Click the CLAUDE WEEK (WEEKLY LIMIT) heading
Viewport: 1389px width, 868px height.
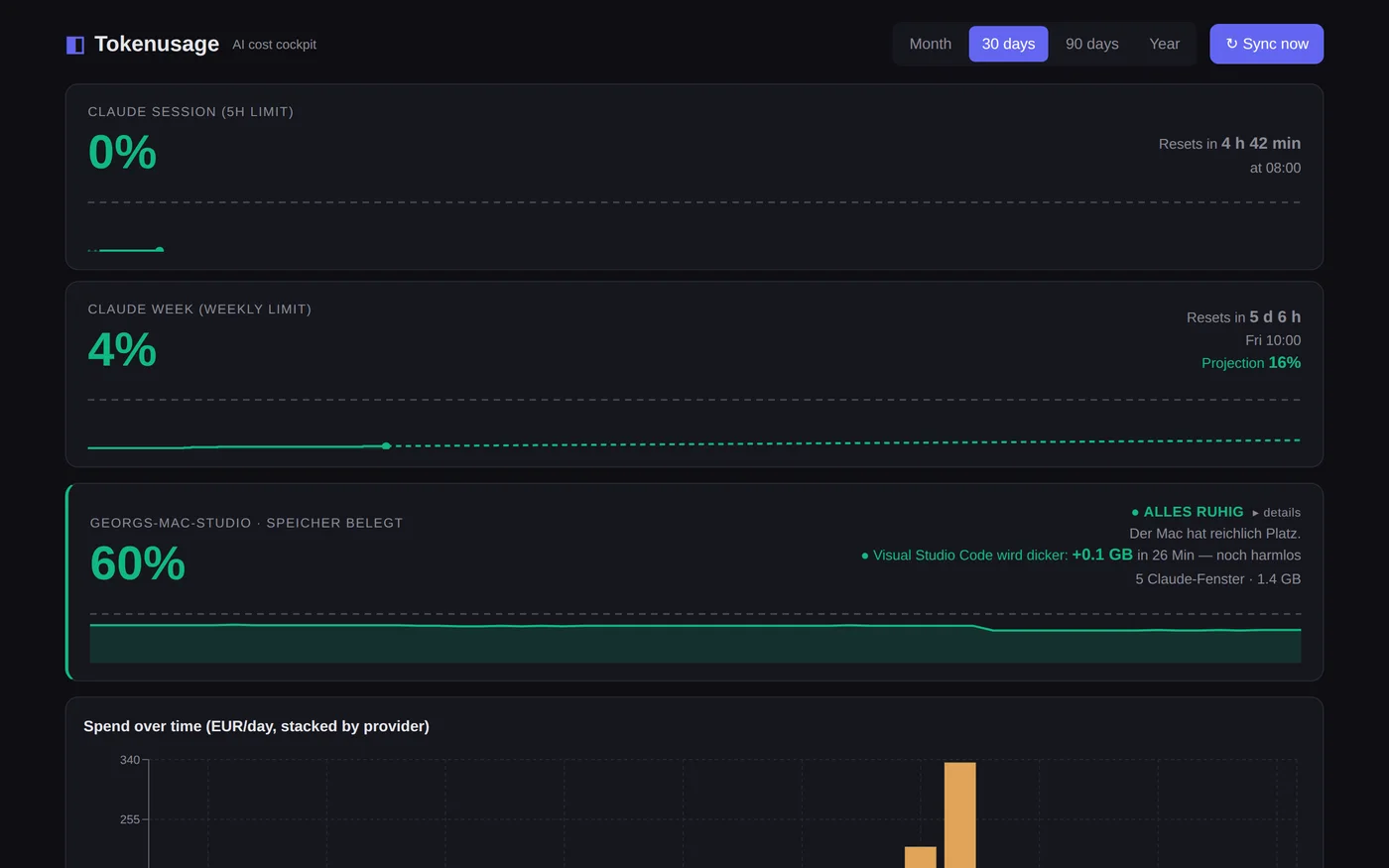[199, 310]
